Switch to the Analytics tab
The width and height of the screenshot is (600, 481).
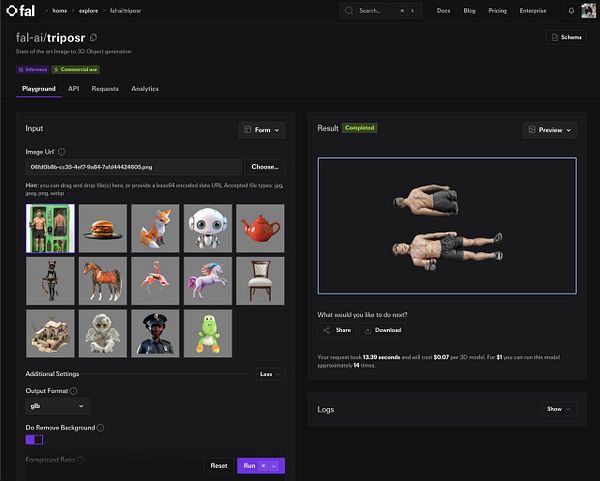[x=145, y=89]
